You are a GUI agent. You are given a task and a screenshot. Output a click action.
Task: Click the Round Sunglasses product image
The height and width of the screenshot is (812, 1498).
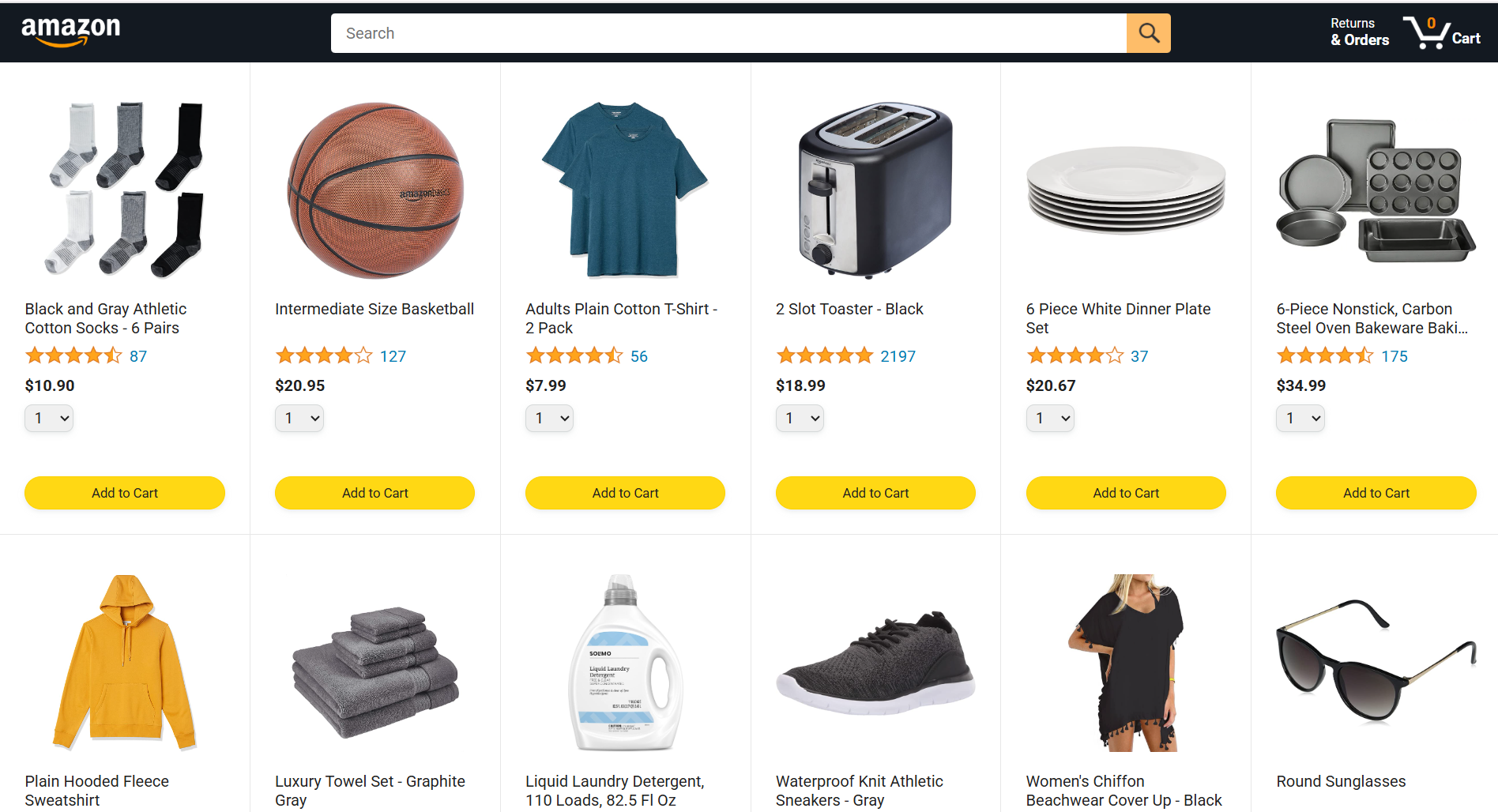[1376, 661]
